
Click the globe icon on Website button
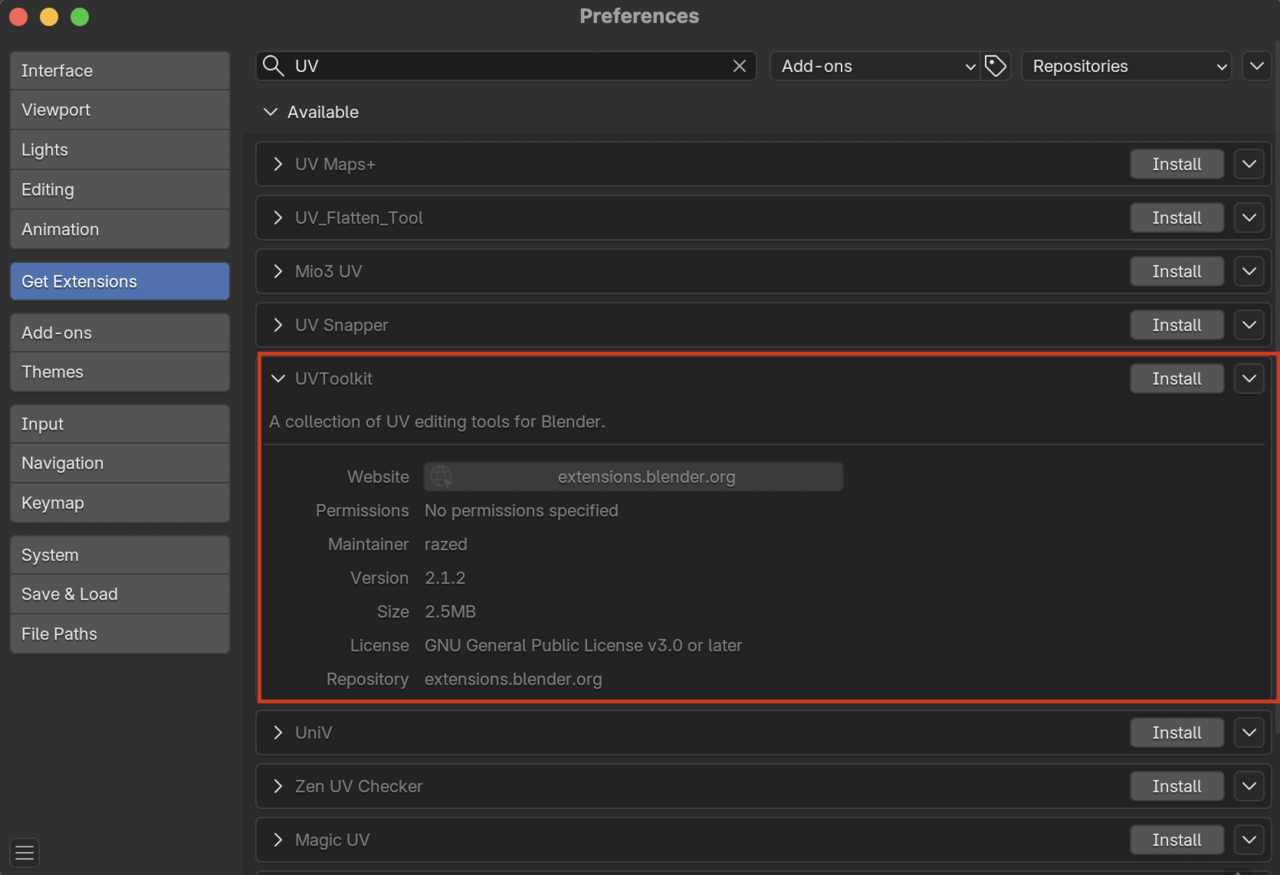tap(441, 477)
